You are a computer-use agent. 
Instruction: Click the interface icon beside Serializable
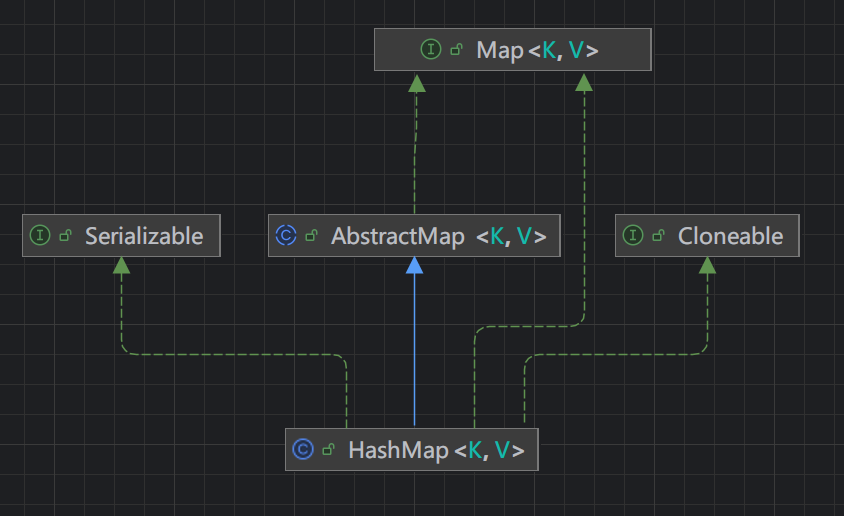pyautogui.click(x=40, y=236)
